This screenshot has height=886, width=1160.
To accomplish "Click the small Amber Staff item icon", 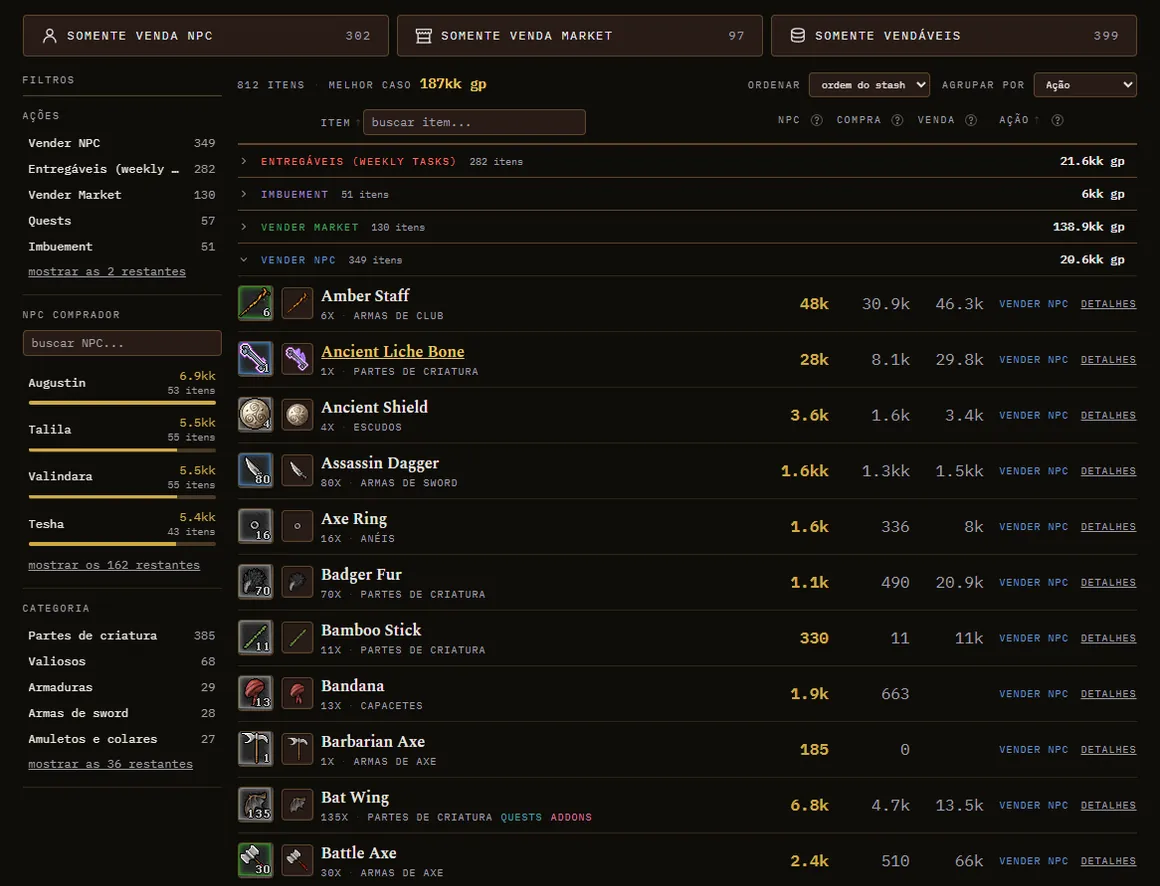I will [x=297, y=303].
